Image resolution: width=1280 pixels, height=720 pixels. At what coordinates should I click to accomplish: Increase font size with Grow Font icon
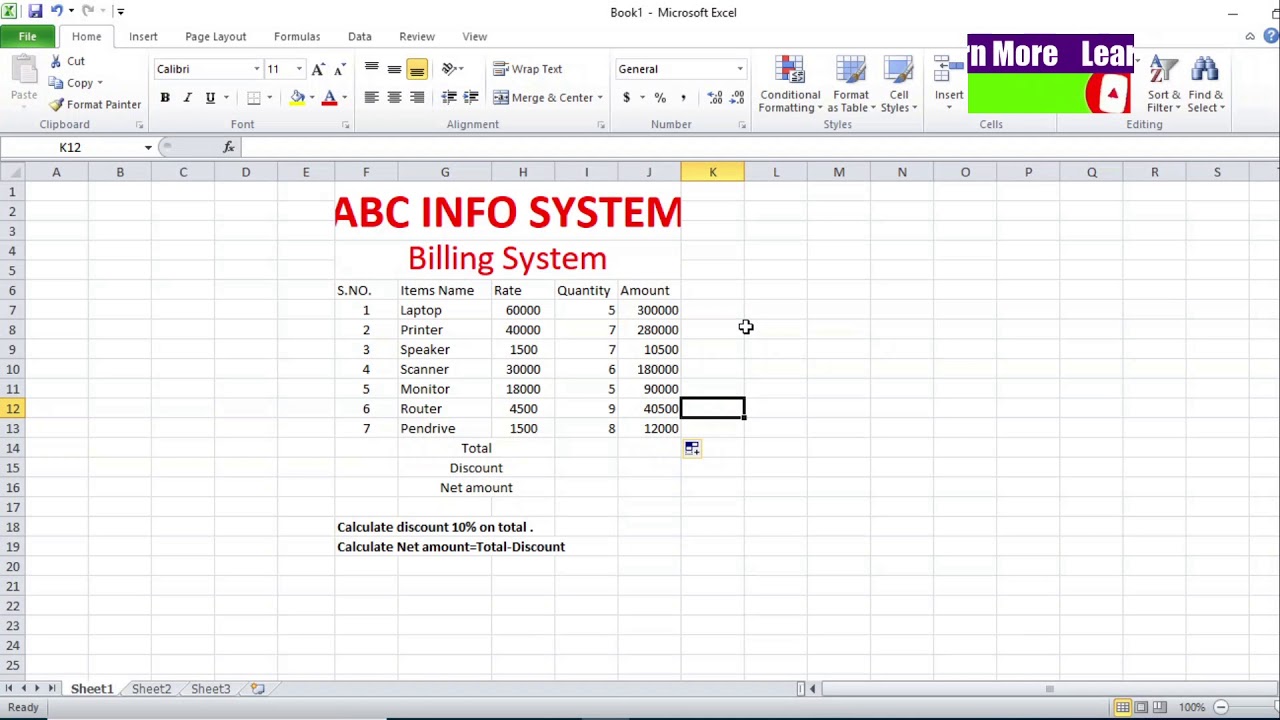318,69
